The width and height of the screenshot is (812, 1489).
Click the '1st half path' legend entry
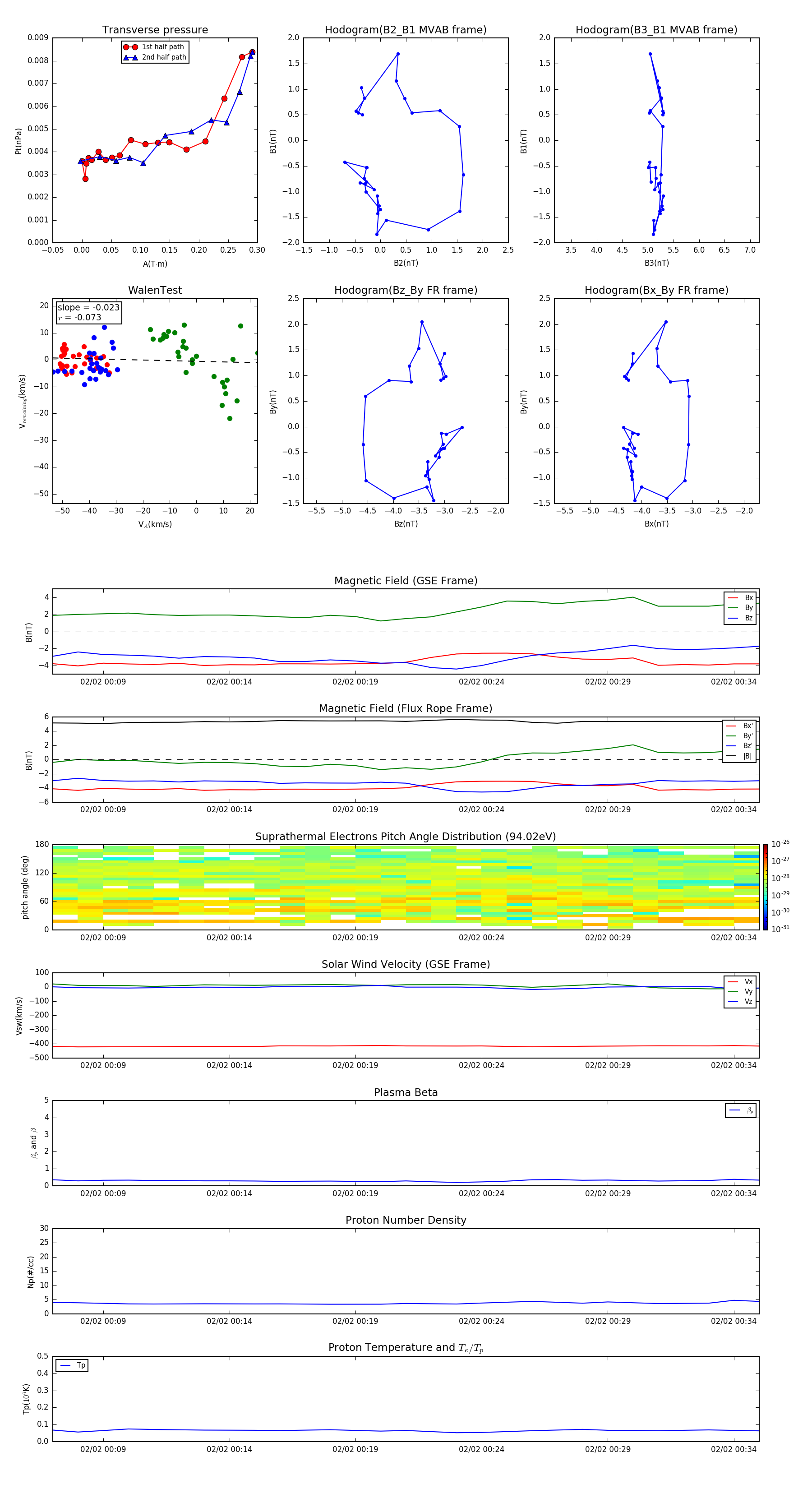coord(154,47)
